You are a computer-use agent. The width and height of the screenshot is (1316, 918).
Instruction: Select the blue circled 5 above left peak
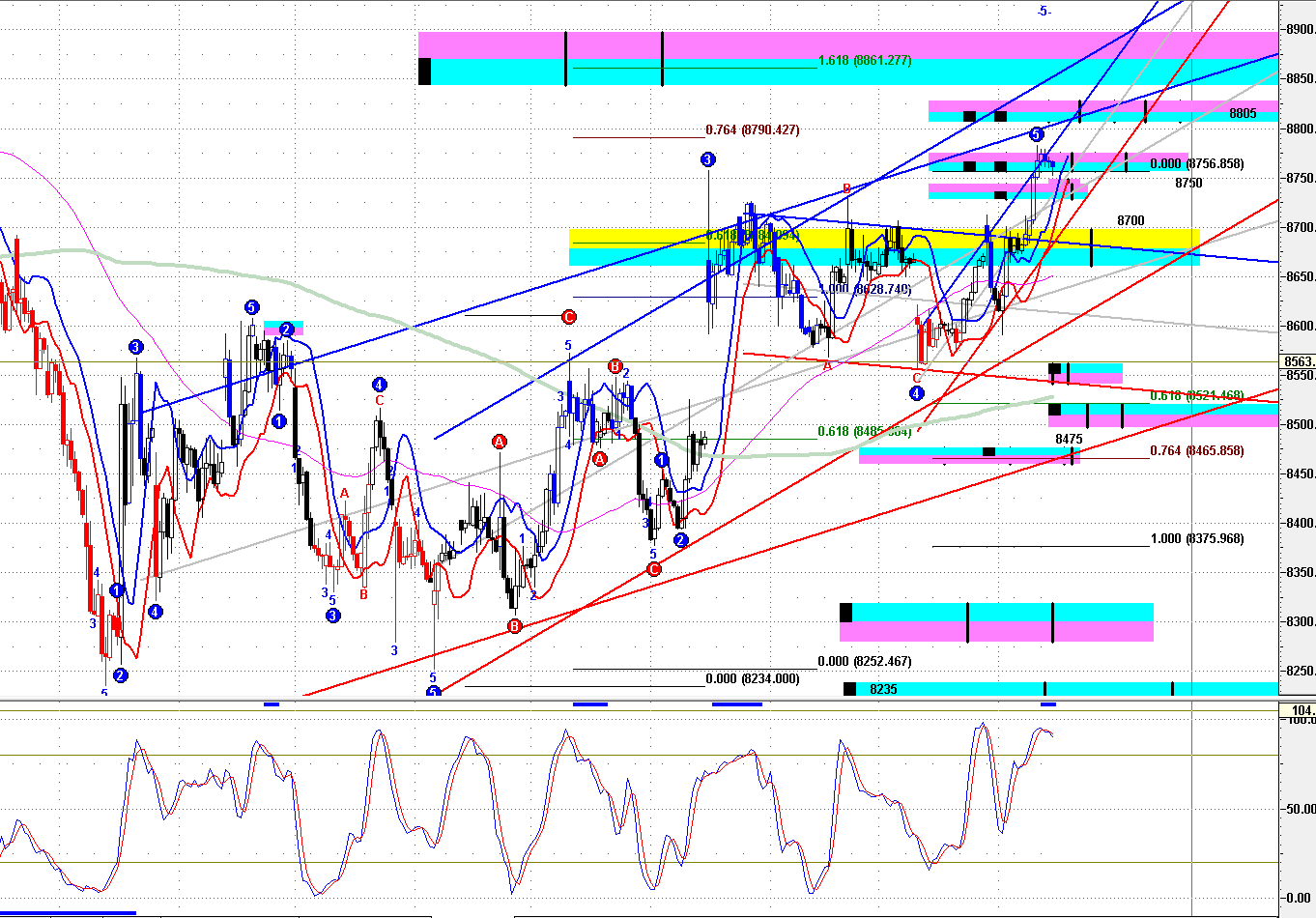click(x=251, y=307)
